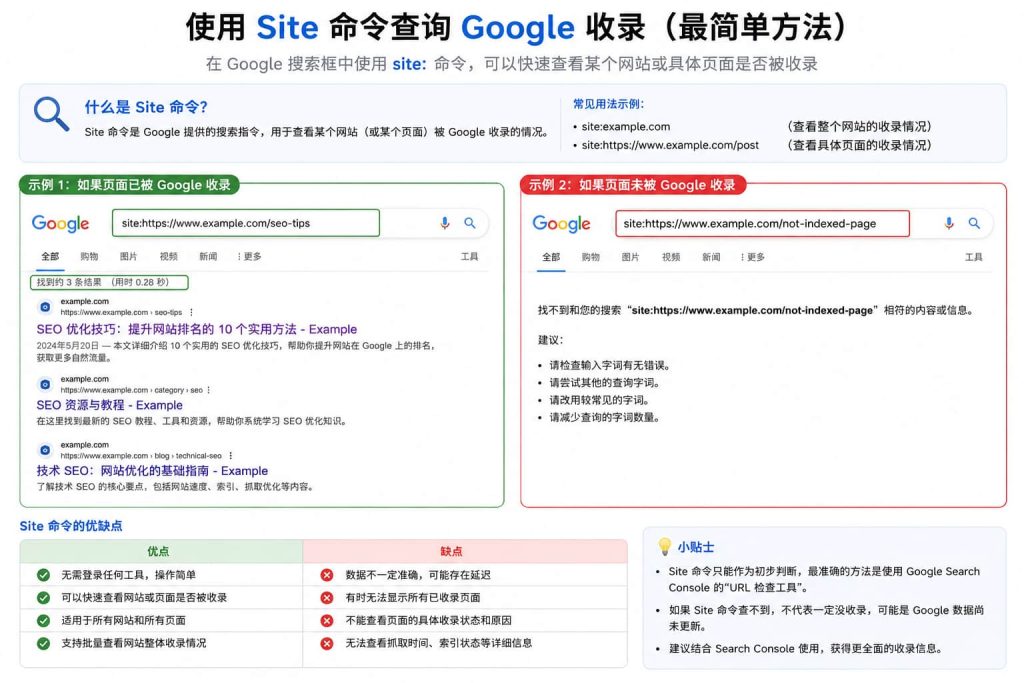Select the 图片 tab in the 示例 2 panel

631,257
